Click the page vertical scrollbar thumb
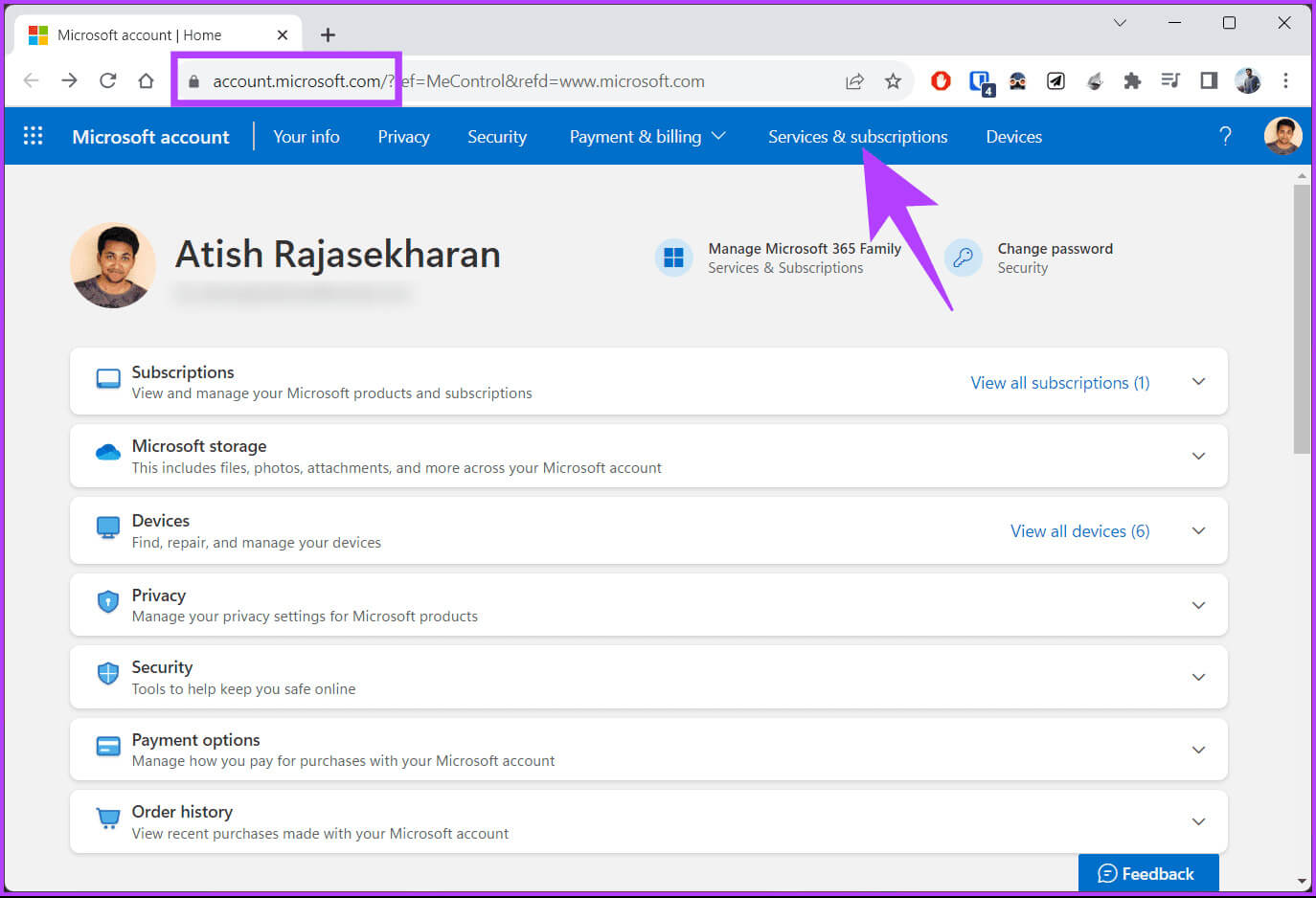The height and width of the screenshot is (898, 1316). 1302,320
